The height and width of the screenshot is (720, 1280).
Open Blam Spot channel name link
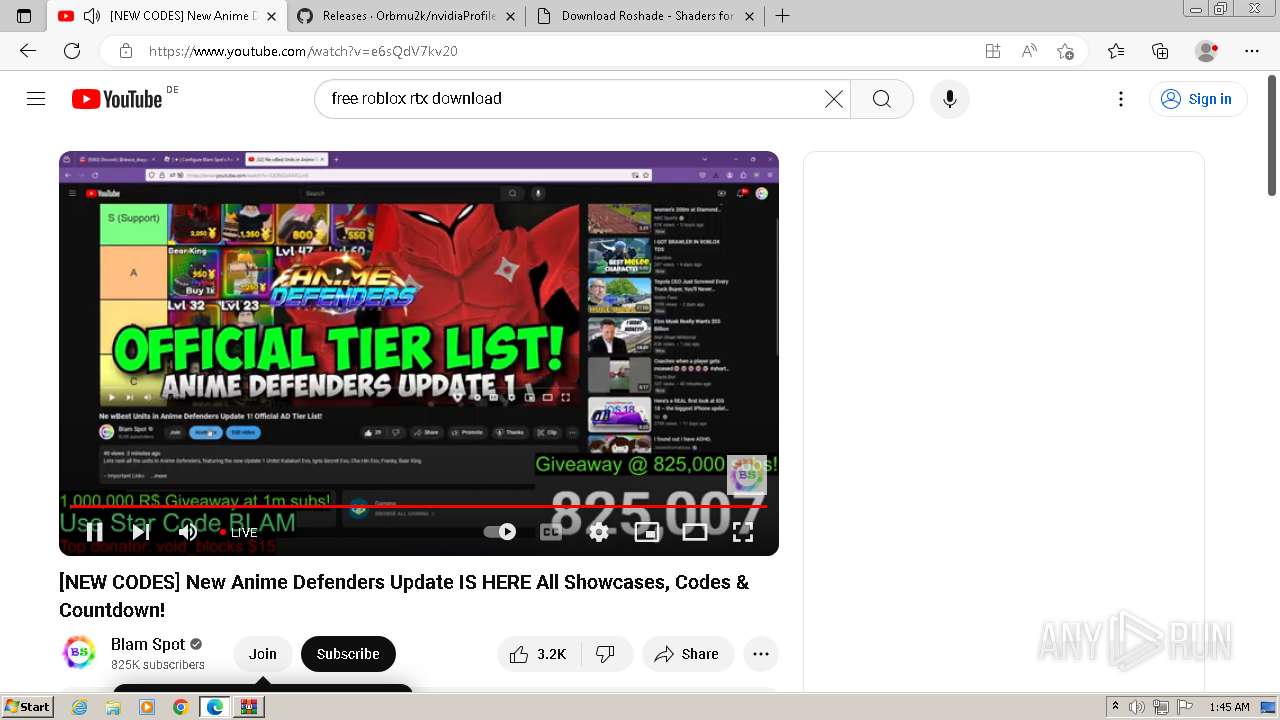[148, 644]
